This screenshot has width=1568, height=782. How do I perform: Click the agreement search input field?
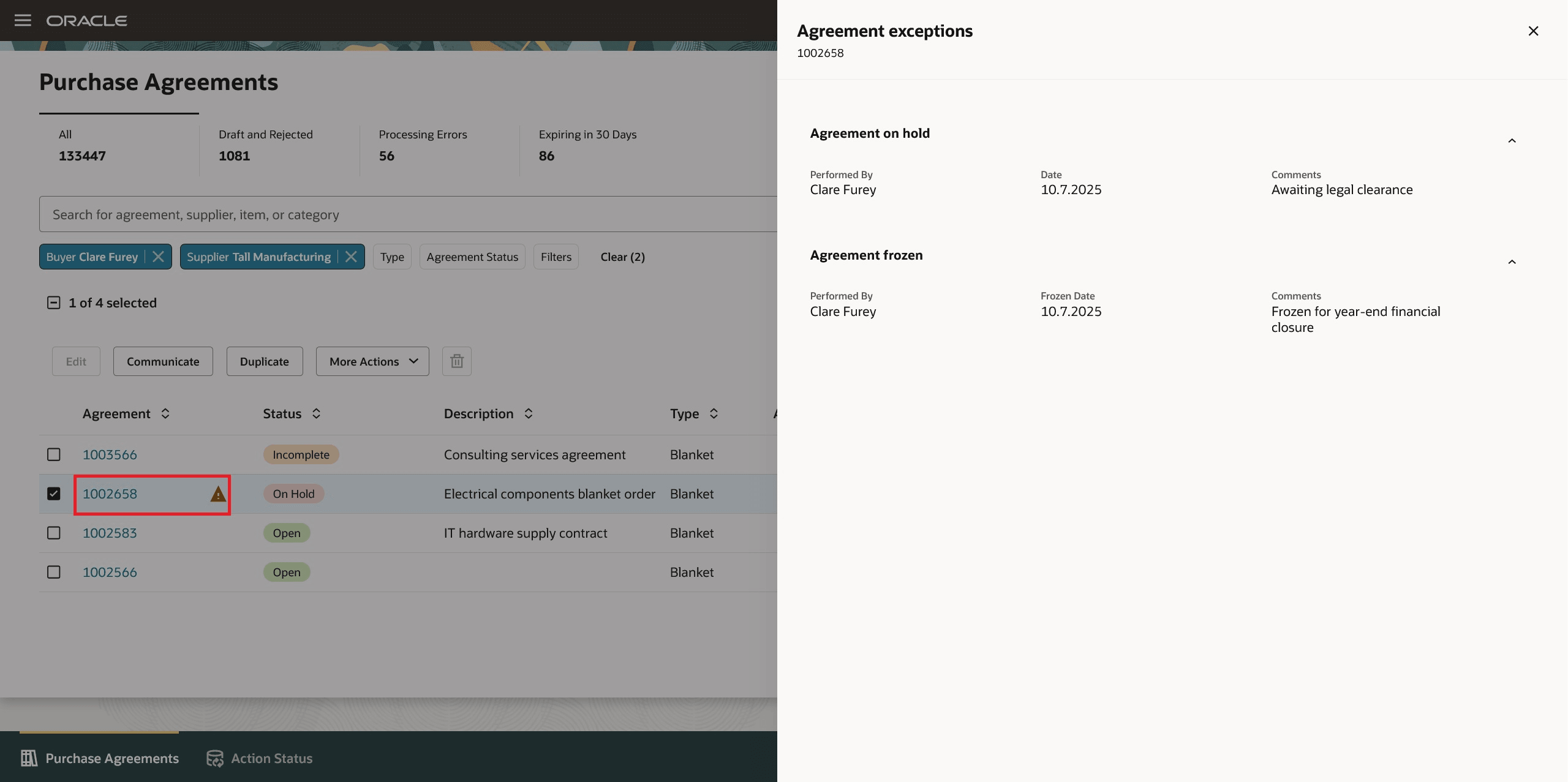pos(404,214)
